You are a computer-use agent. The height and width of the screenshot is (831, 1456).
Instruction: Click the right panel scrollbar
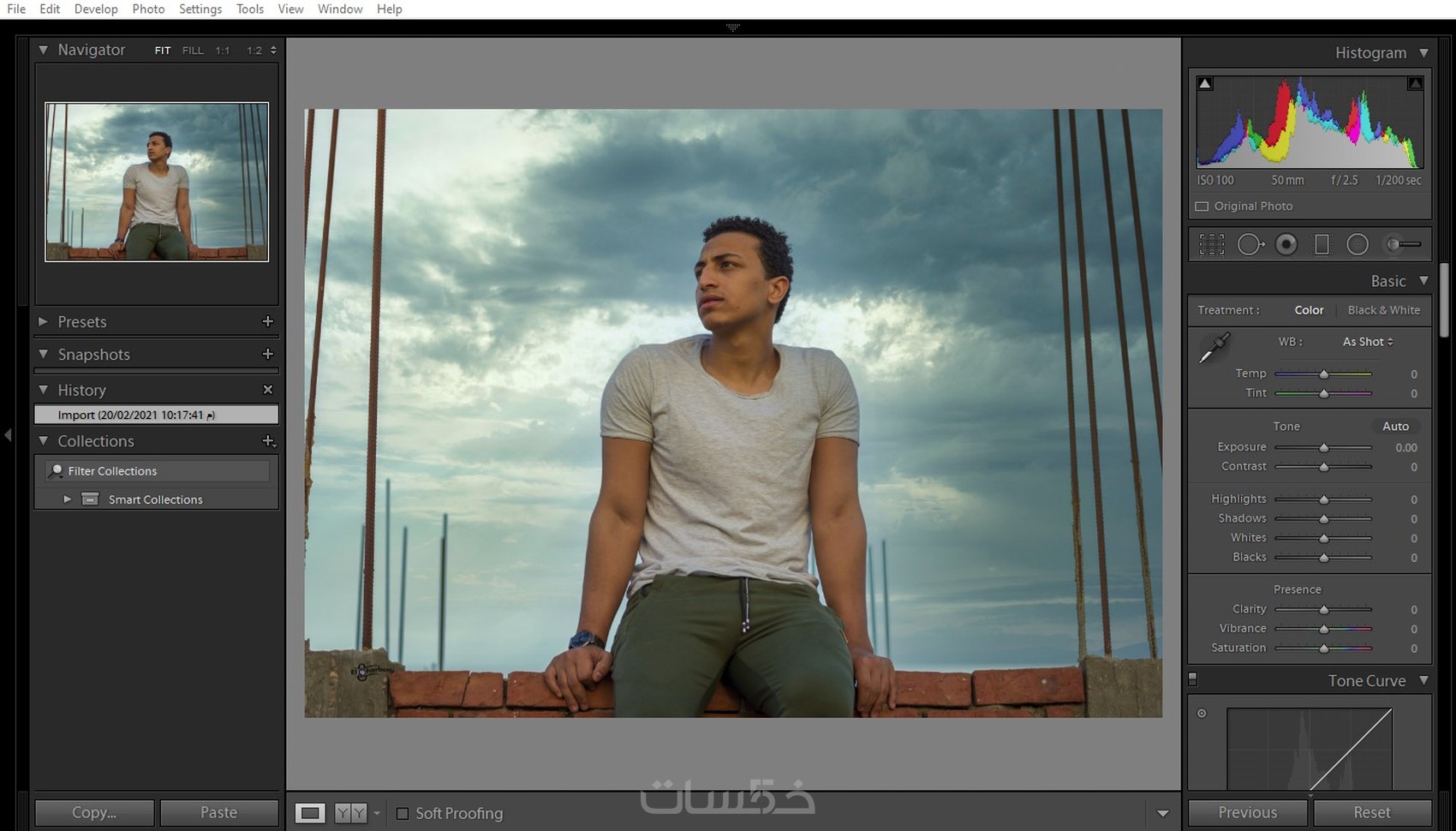tap(1444, 300)
